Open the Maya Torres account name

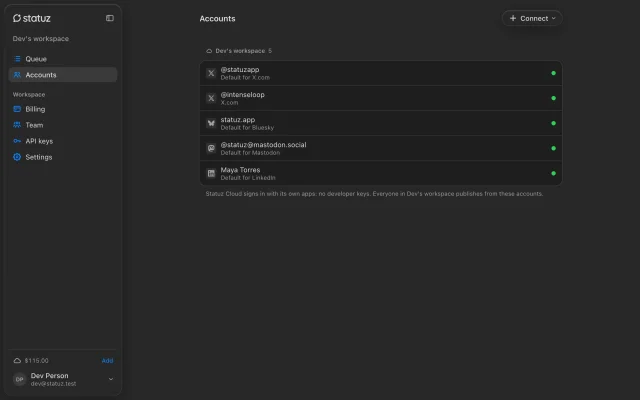click(240, 170)
